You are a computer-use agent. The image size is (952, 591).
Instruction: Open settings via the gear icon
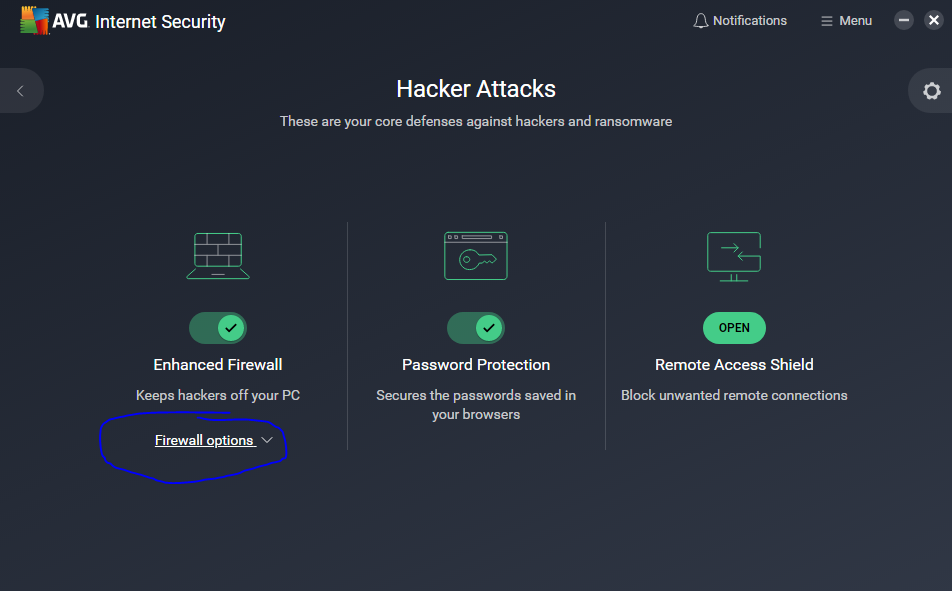(931, 91)
